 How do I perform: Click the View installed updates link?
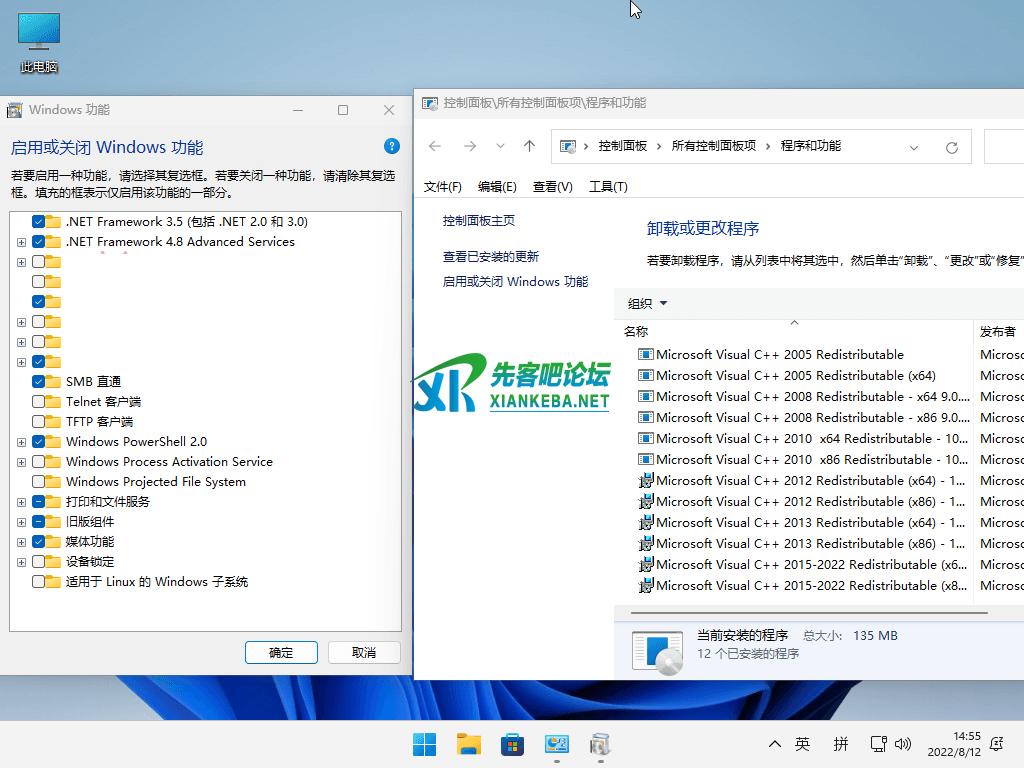coord(490,256)
